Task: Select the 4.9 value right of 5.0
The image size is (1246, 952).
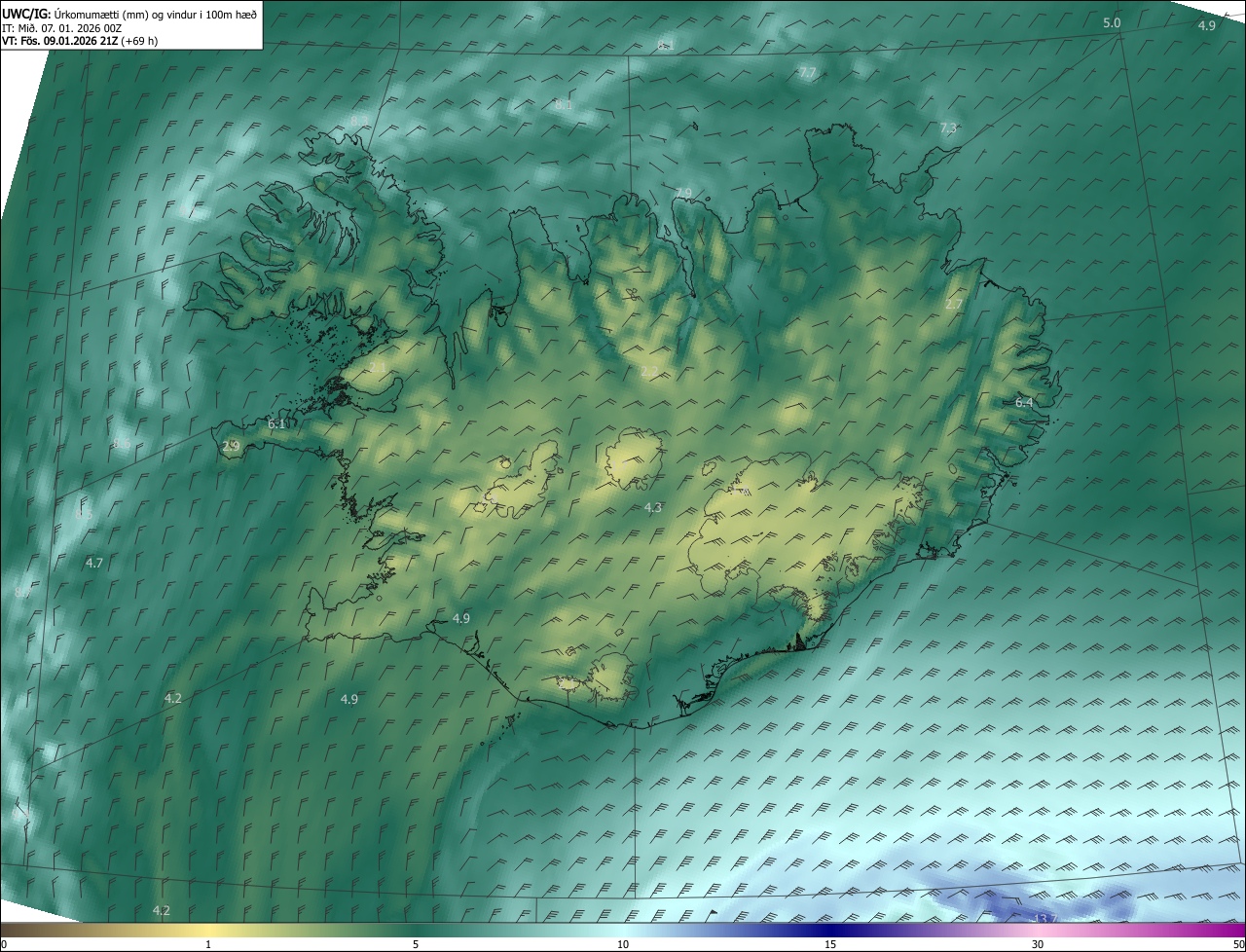Action: click(1206, 25)
